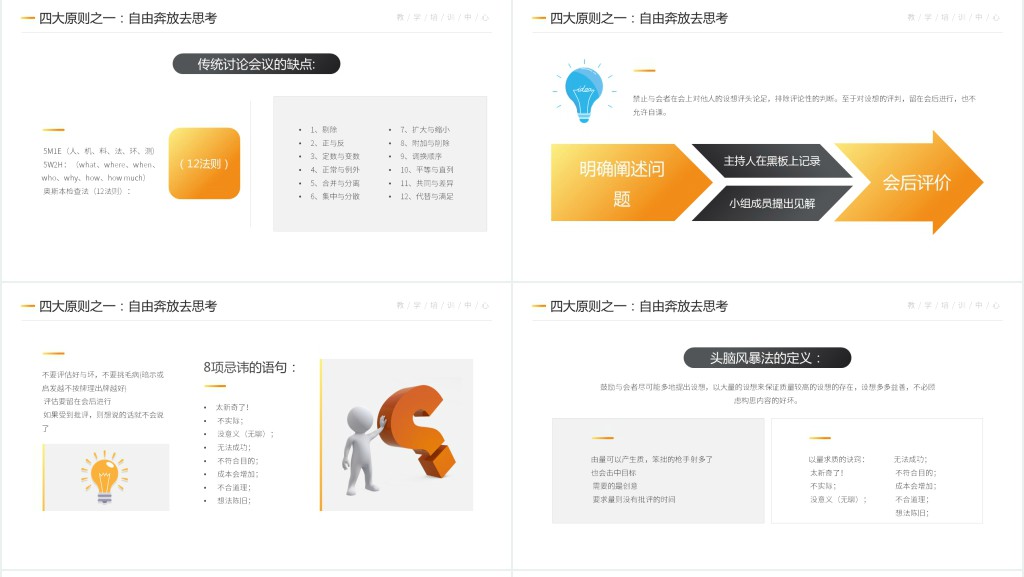The image size is (1024, 577).
Task: Click the 5W2H： (what、where、when line
Action: pos(100,164)
